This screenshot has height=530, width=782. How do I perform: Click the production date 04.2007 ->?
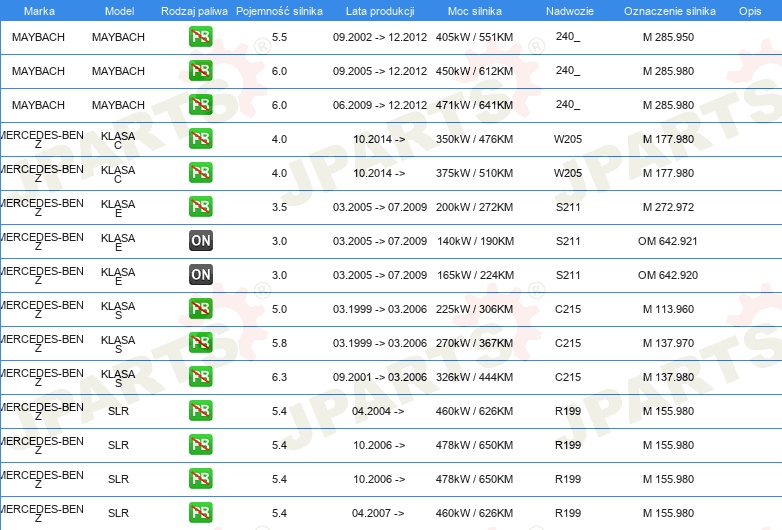tap(378, 513)
